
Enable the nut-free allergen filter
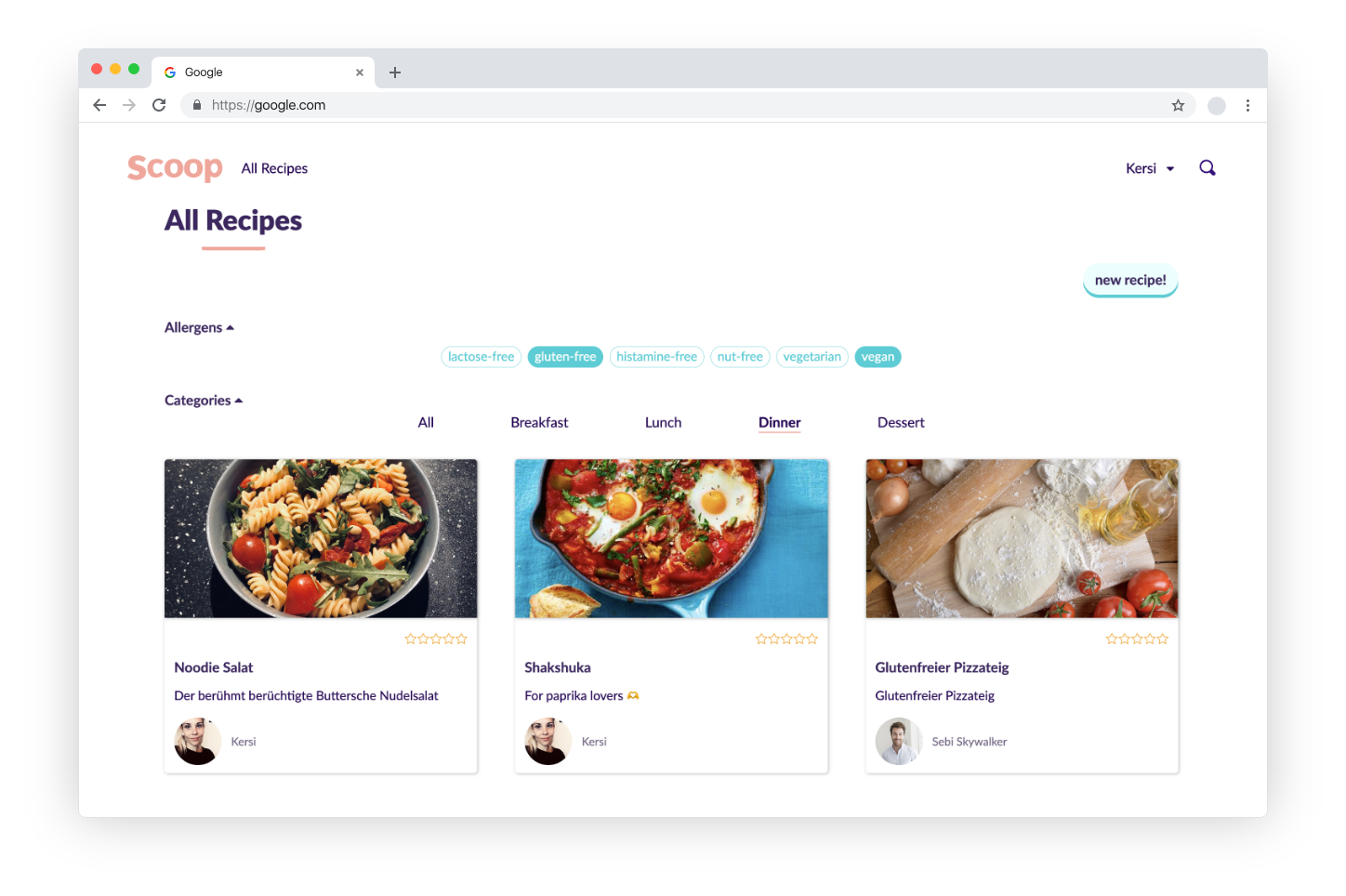click(x=740, y=357)
